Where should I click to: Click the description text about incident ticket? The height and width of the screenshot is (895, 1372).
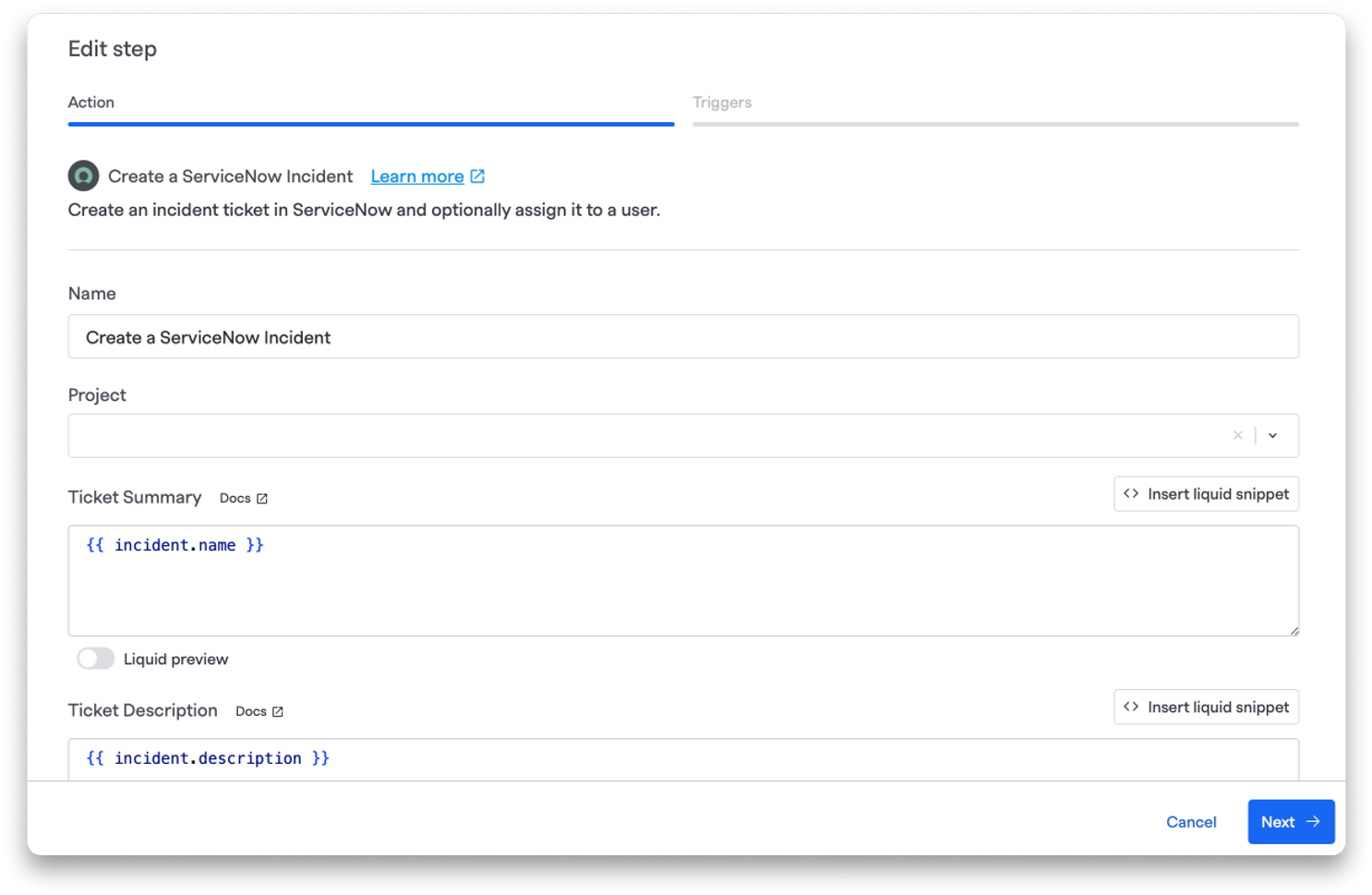(364, 211)
